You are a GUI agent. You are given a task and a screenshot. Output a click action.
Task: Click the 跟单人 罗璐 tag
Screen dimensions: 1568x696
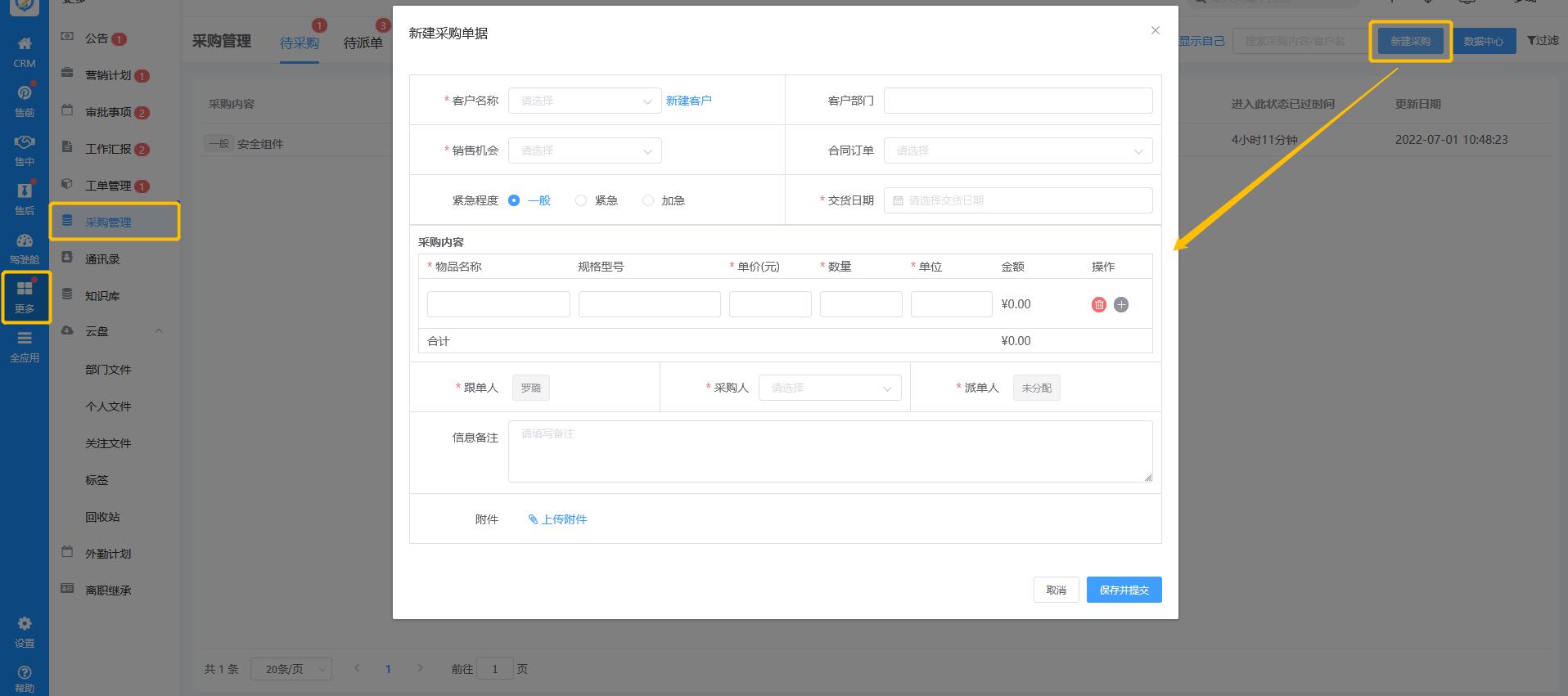[531, 388]
